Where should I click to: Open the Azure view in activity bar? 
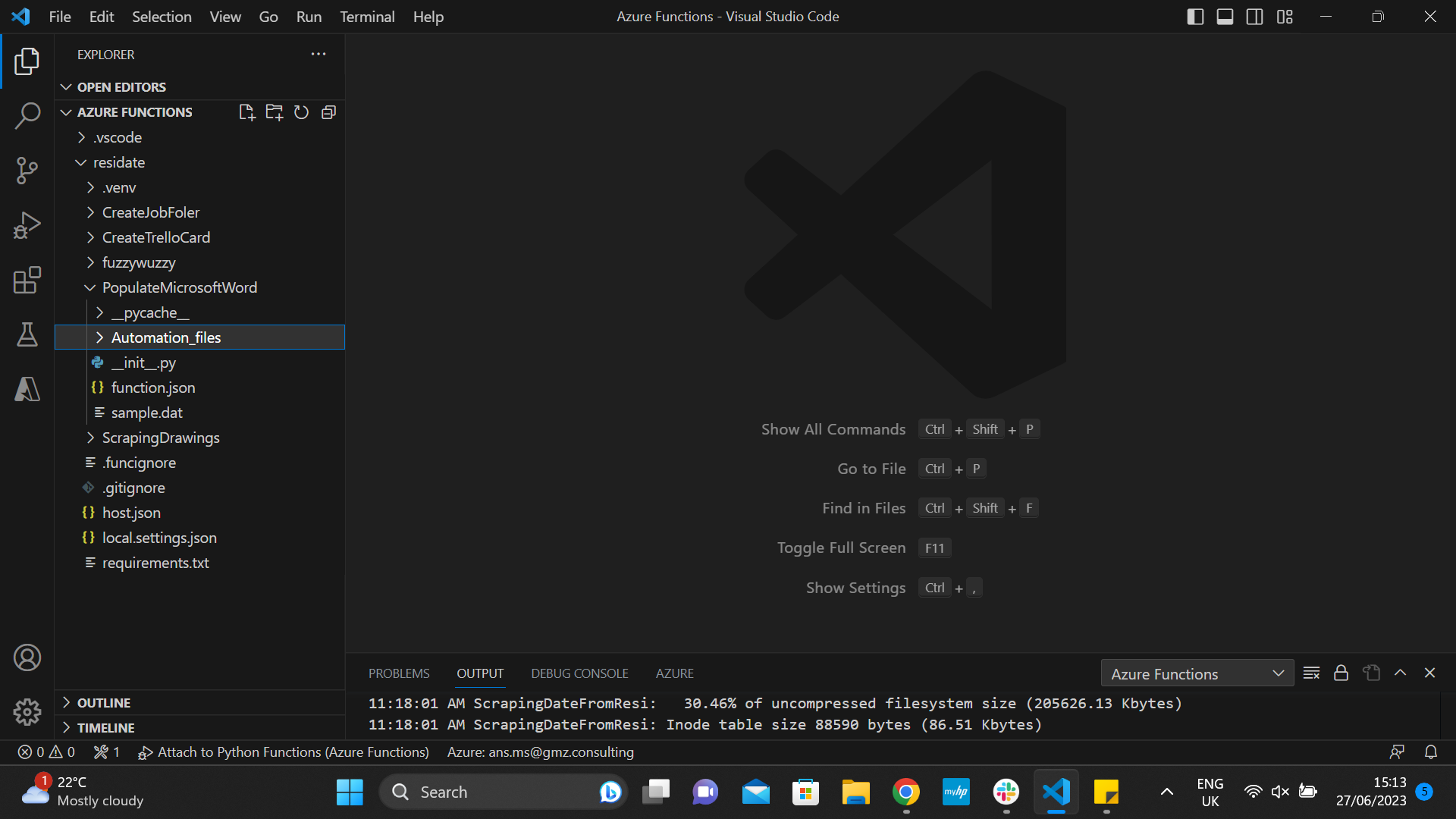[x=27, y=389]
